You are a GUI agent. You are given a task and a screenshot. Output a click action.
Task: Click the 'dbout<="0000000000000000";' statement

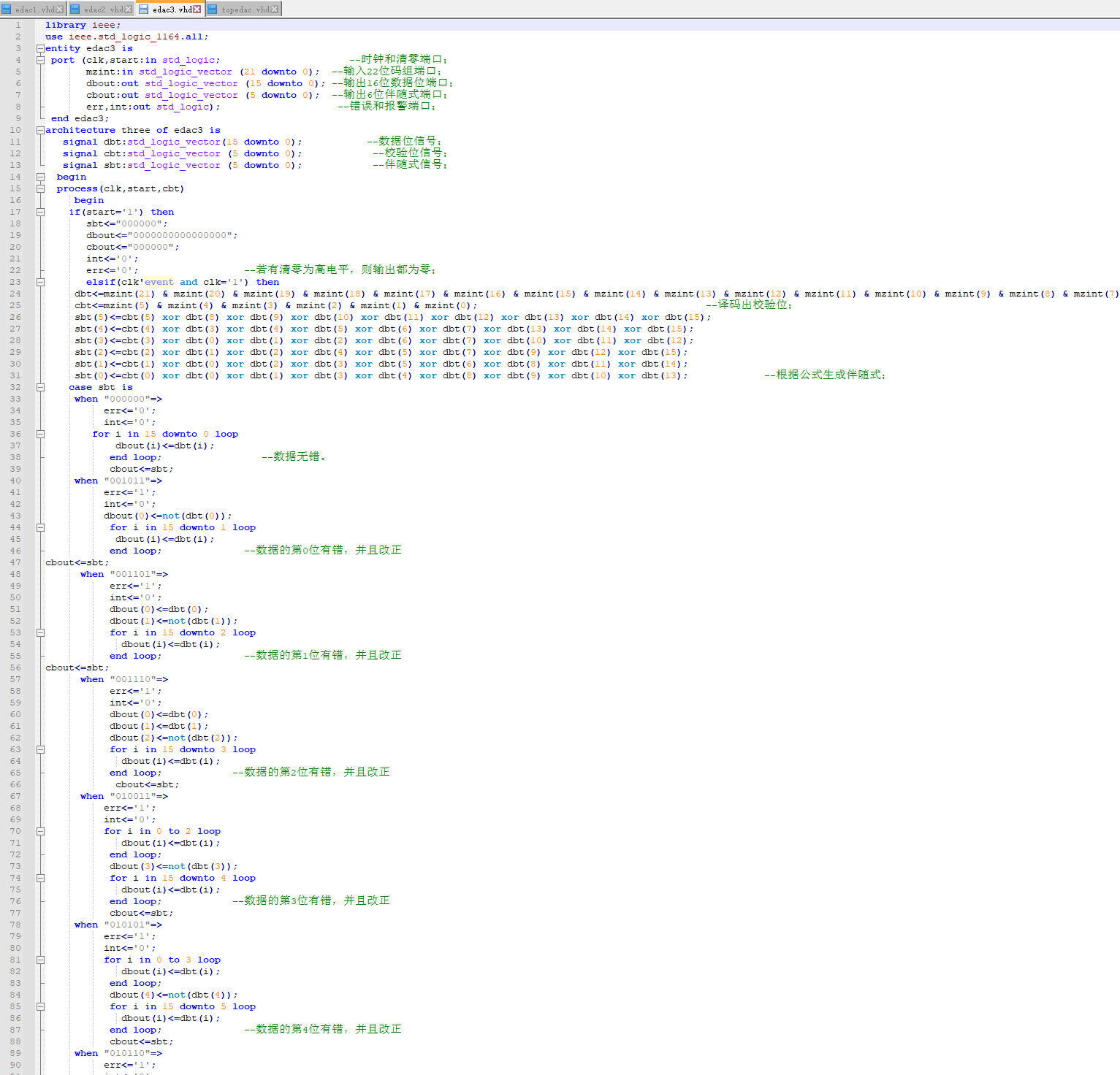point(161,235)
